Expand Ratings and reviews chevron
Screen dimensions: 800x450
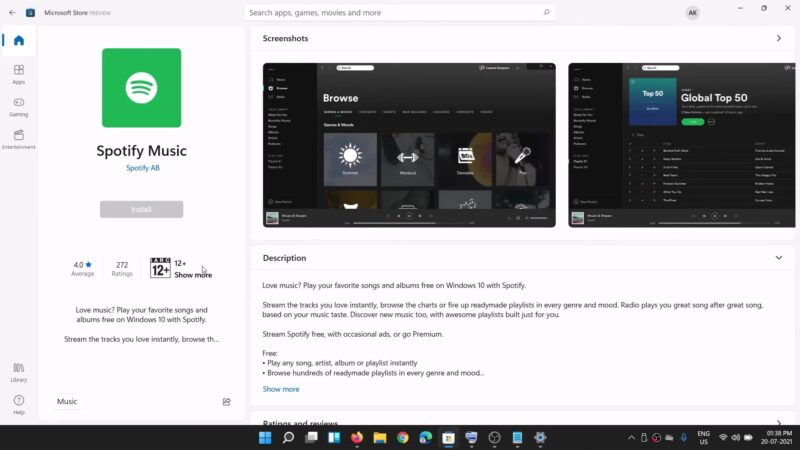779,423
